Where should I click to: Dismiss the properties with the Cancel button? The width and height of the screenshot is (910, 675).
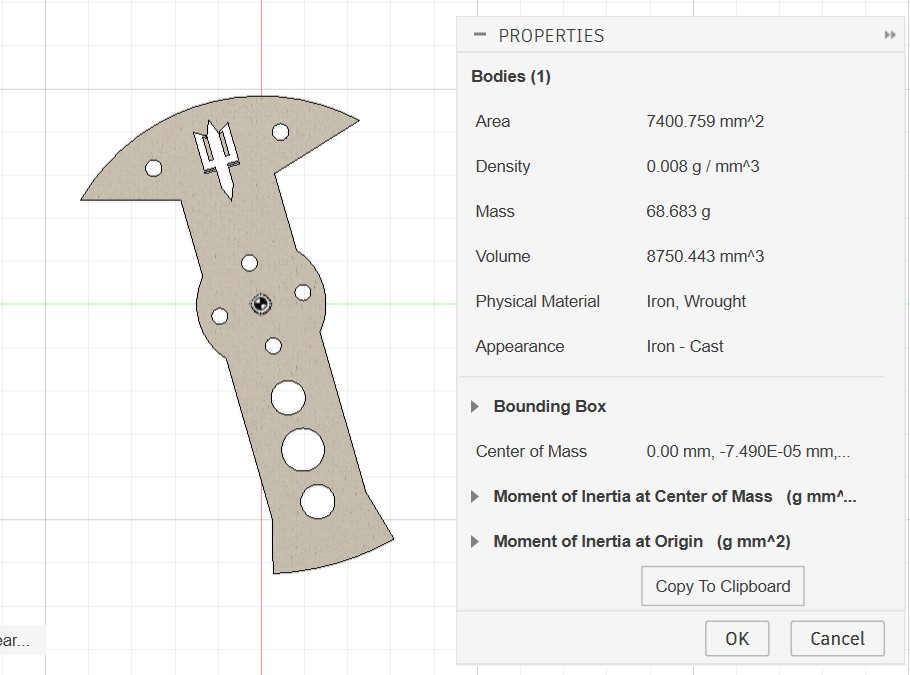(837, 639)
